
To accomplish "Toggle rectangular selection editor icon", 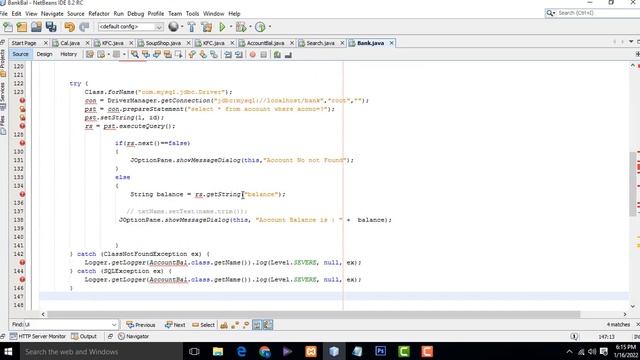I will pyautogui.click(x=178, y=54).
